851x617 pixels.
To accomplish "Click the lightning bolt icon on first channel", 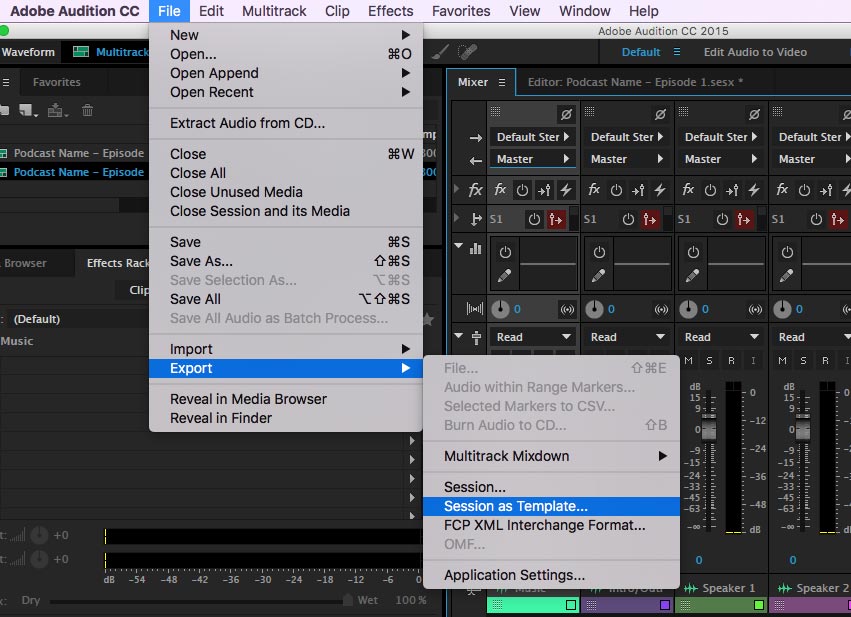I will (566, 189).
